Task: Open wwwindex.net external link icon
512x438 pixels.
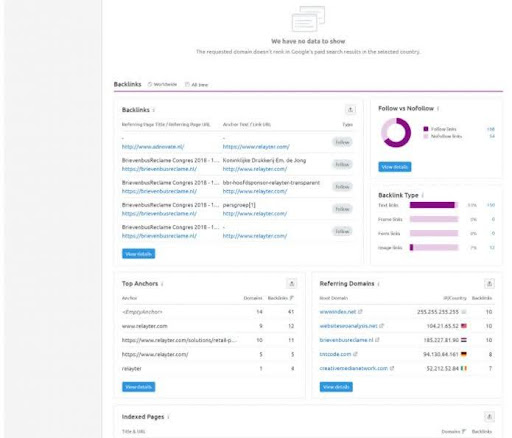Action: 360,312
